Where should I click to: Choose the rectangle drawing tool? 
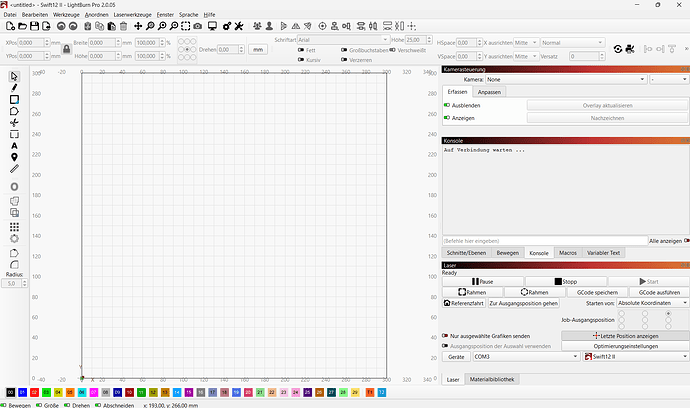(x=14, y=100)
